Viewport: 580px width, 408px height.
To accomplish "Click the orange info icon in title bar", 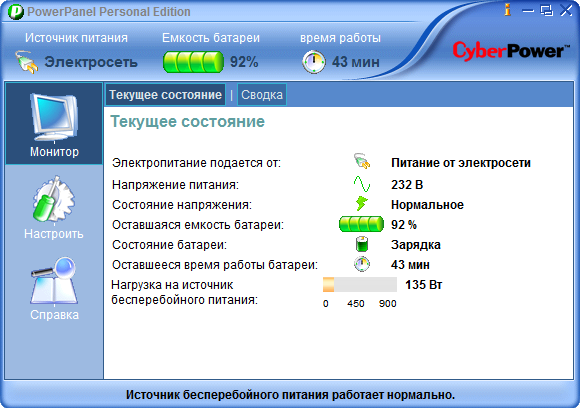I will coord(508,10).
